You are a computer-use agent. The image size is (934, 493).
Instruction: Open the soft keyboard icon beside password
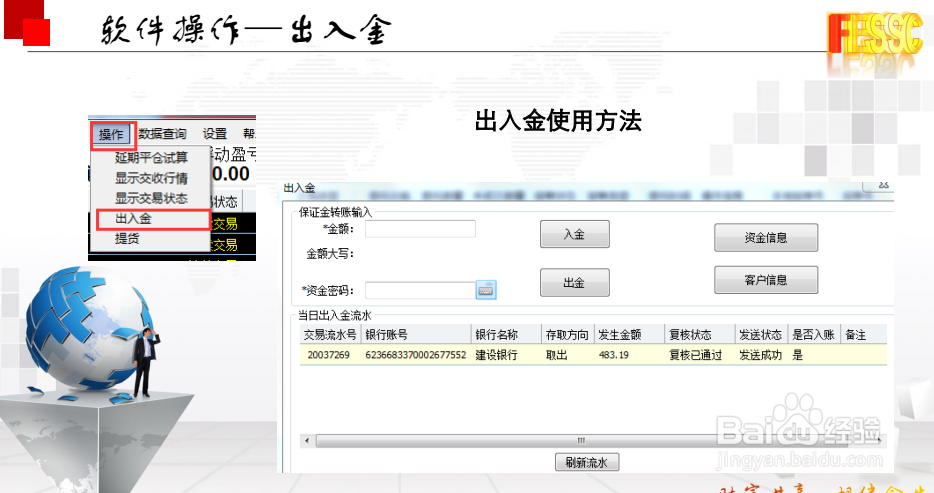click(x=486, y=290)
